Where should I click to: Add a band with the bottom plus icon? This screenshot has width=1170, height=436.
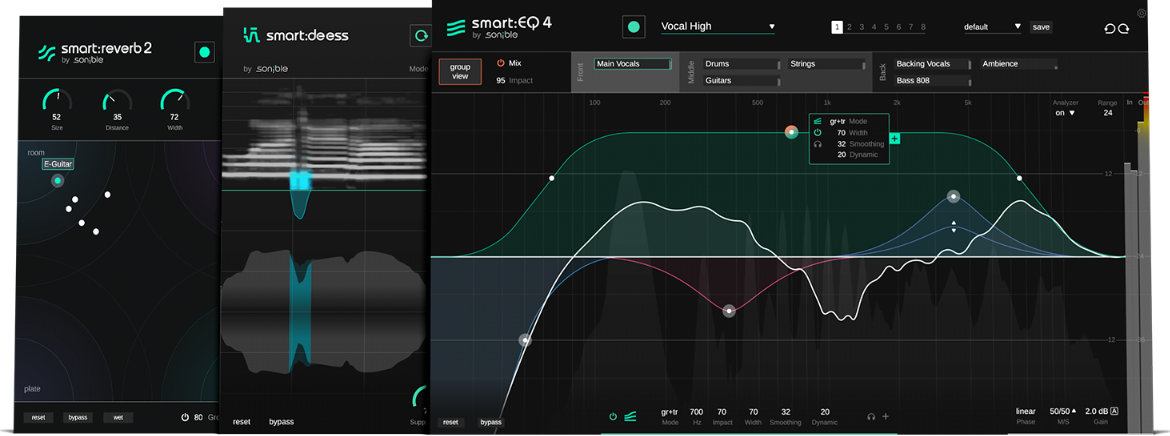click(x=885, y=416)
